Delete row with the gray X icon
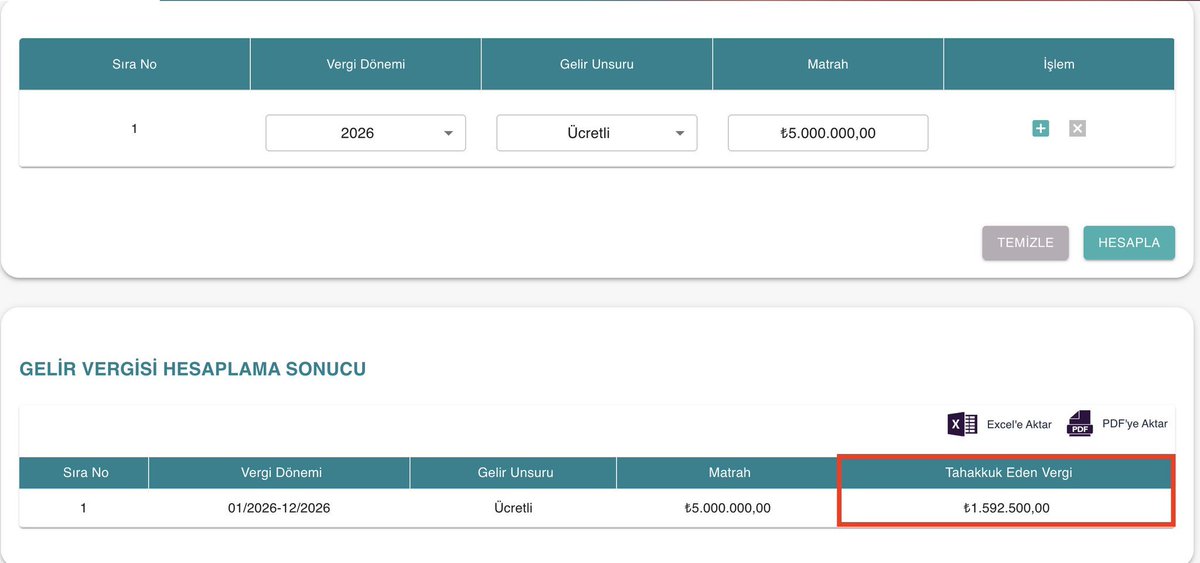1200x563 pixels. pos(1077,128)
